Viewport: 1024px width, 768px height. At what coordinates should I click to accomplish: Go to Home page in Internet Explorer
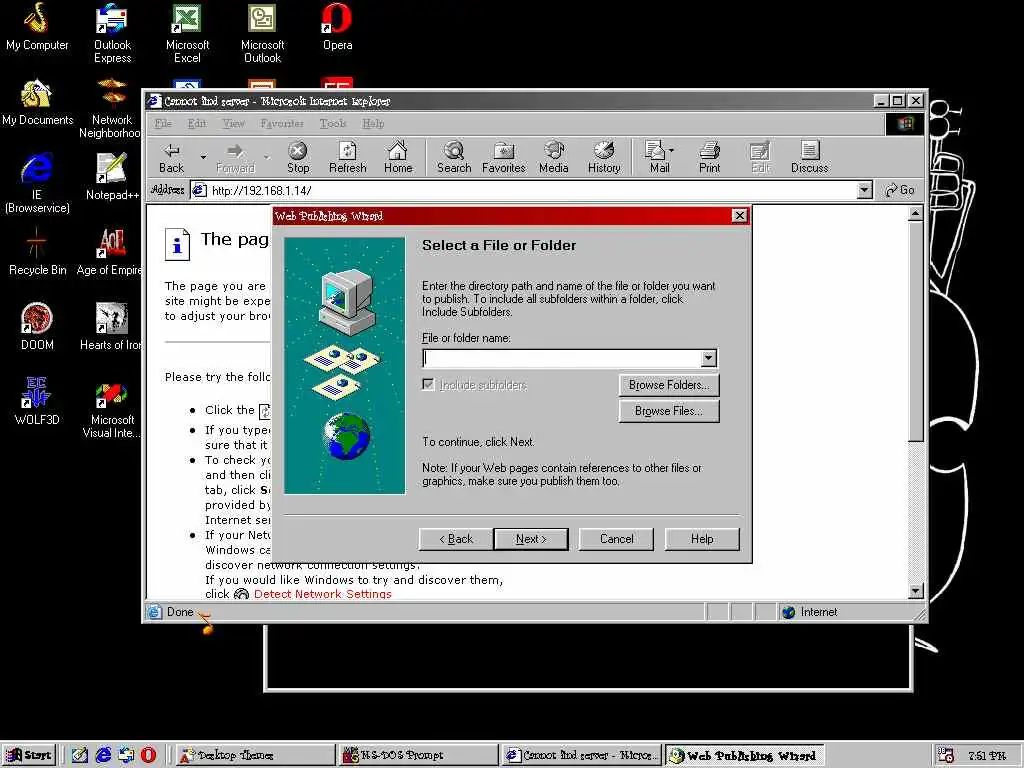[x=398, y=157]
